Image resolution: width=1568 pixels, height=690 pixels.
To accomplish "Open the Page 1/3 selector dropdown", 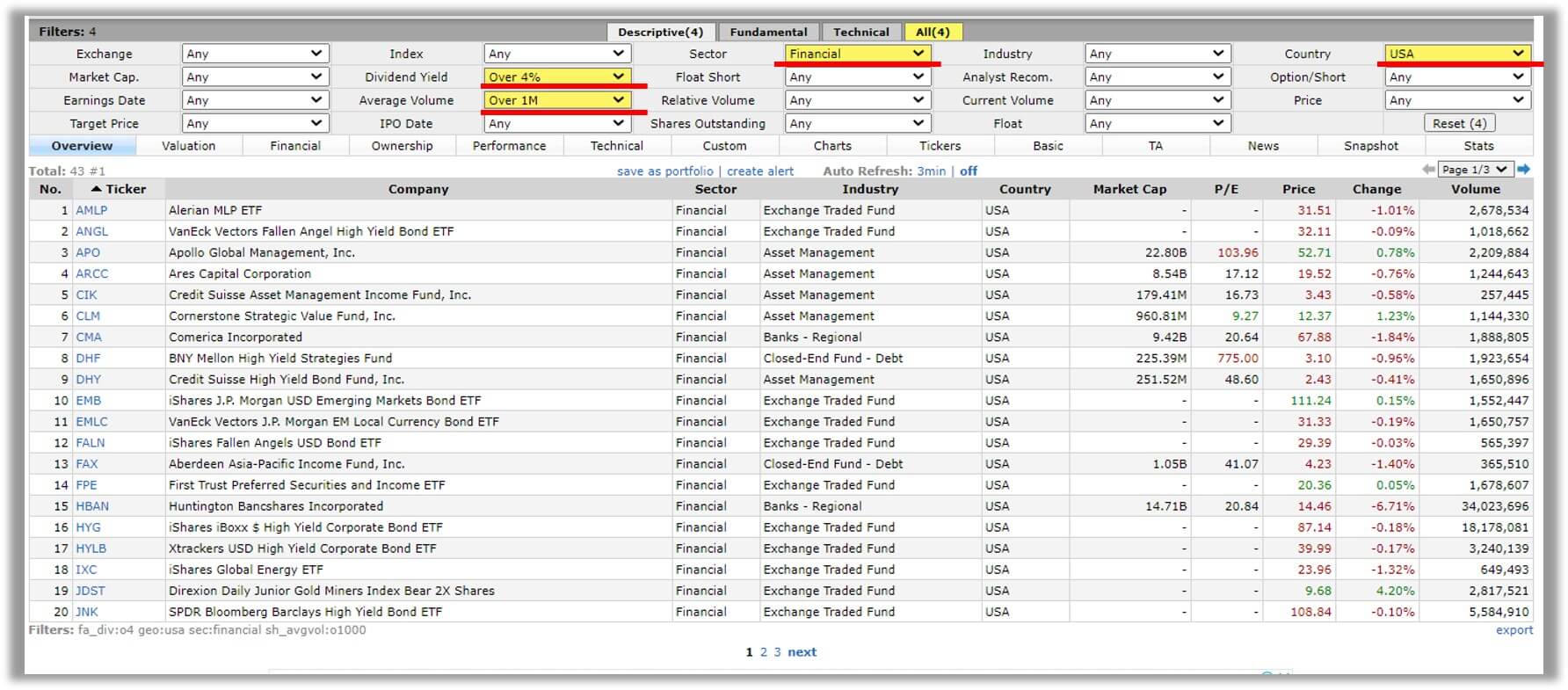I will click(x=1475, y=170).
